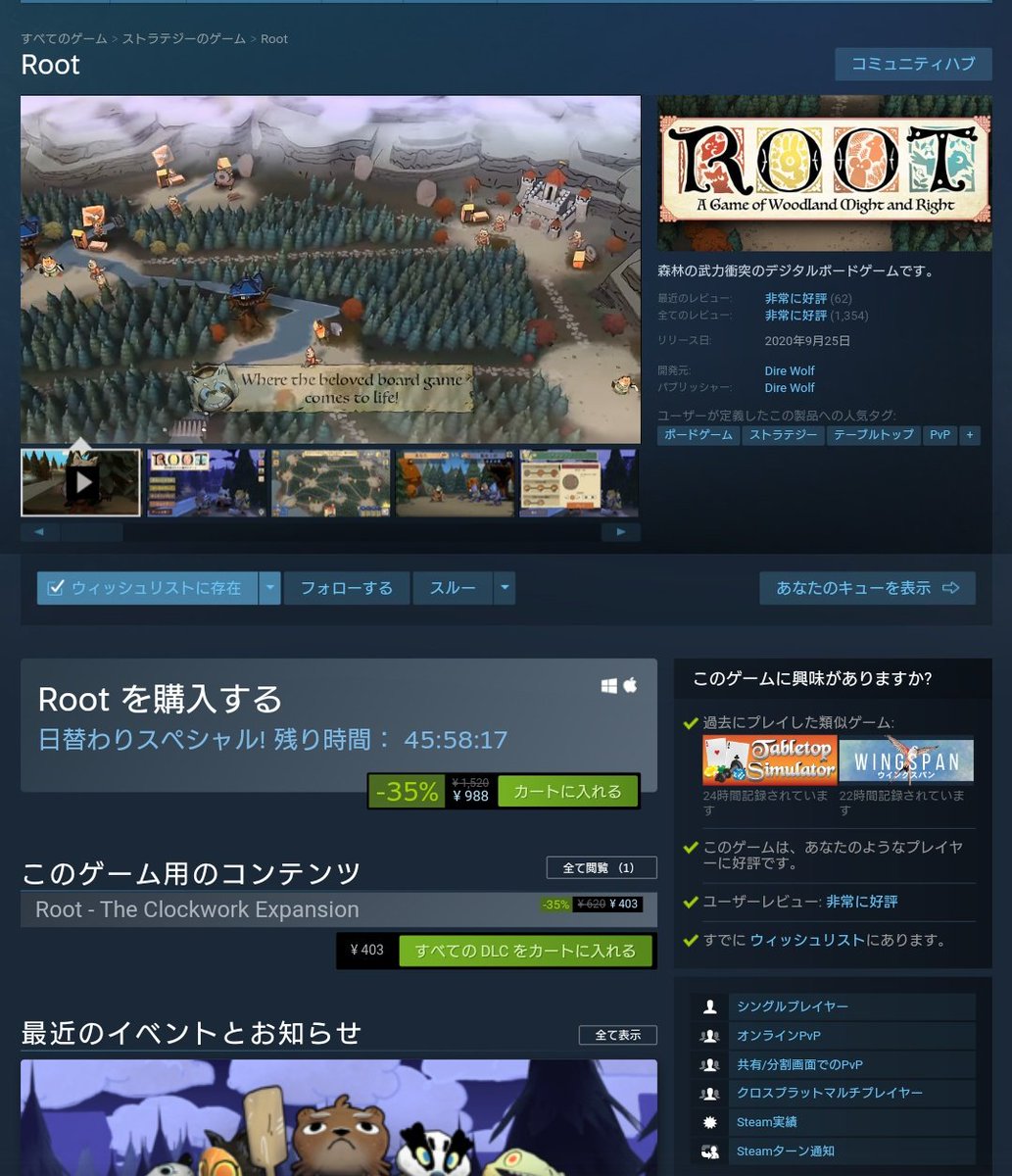Click the フォローする button
The image size is (1012, 1176).
346,588
